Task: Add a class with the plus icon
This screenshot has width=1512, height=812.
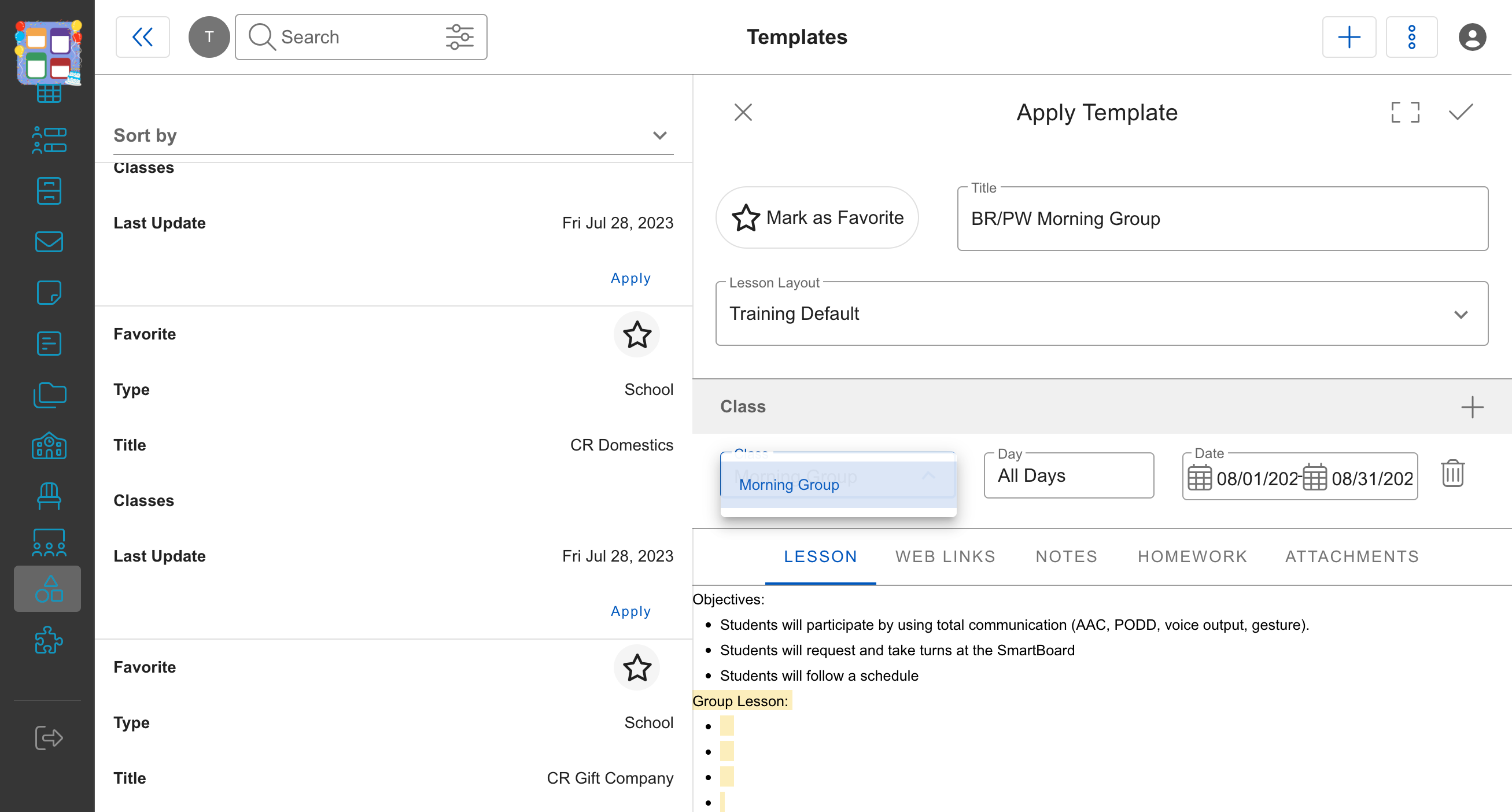Action: [1472, 407]
